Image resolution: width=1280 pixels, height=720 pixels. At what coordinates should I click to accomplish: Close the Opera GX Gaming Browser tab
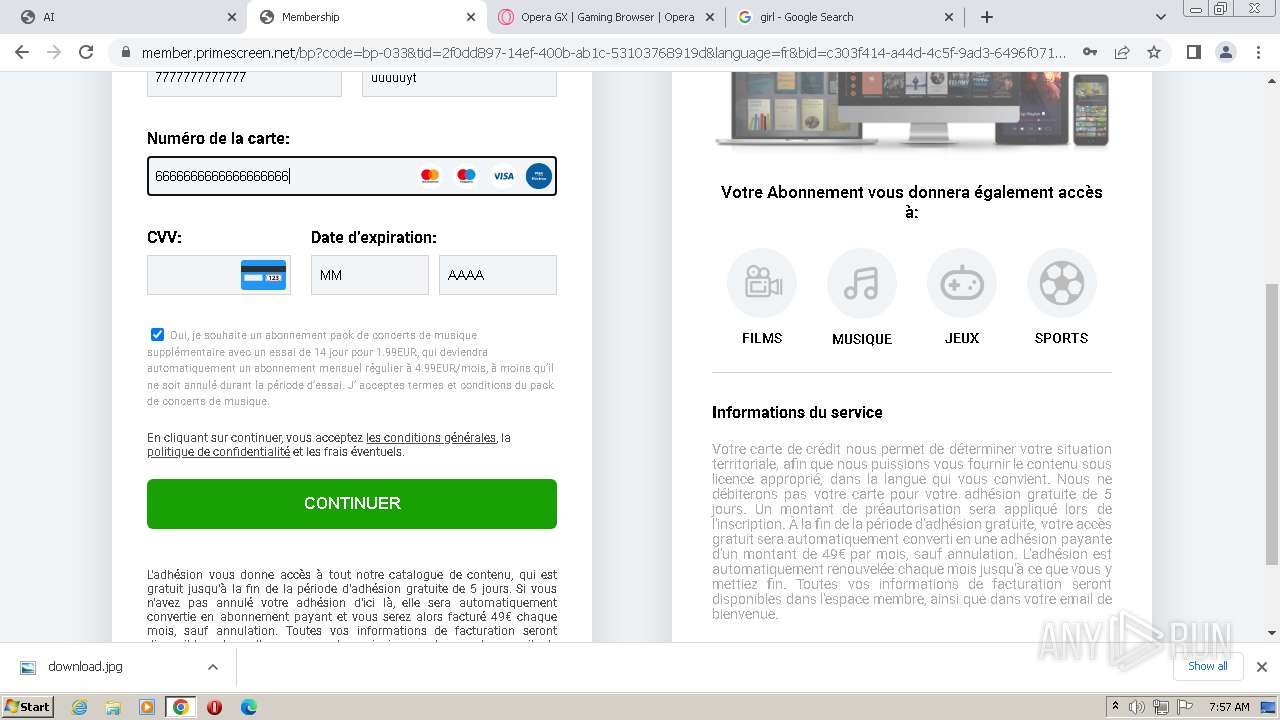click(x=710, y=17)
